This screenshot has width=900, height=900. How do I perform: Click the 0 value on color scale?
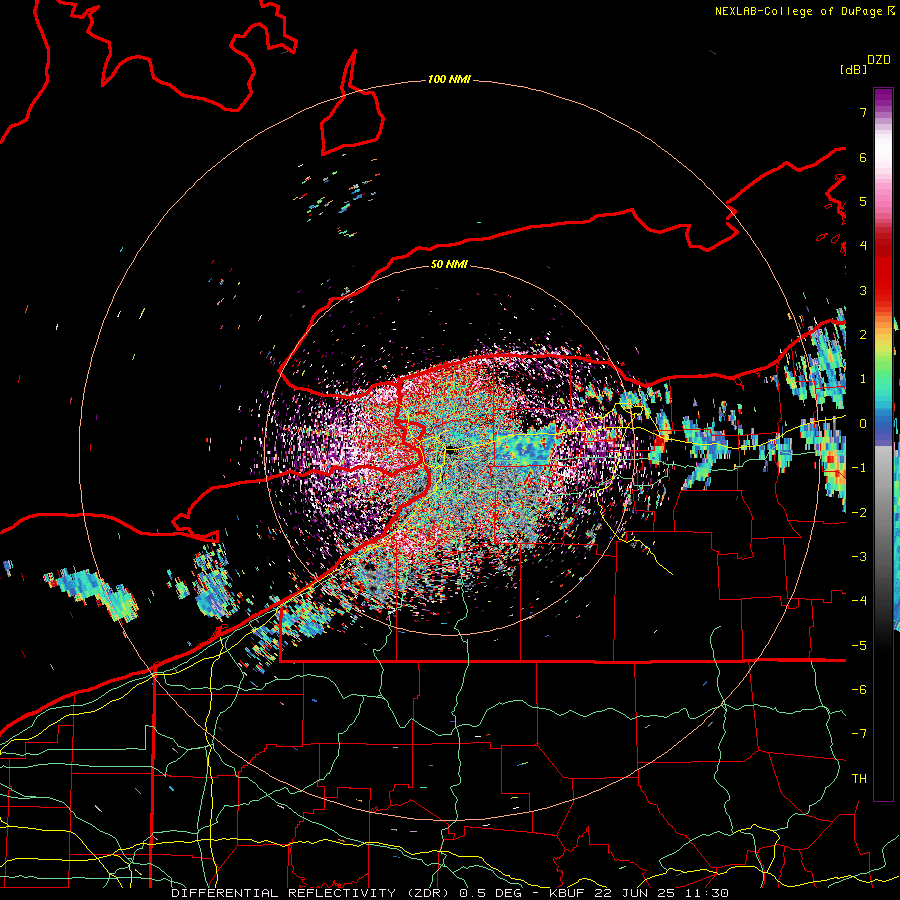863,424
